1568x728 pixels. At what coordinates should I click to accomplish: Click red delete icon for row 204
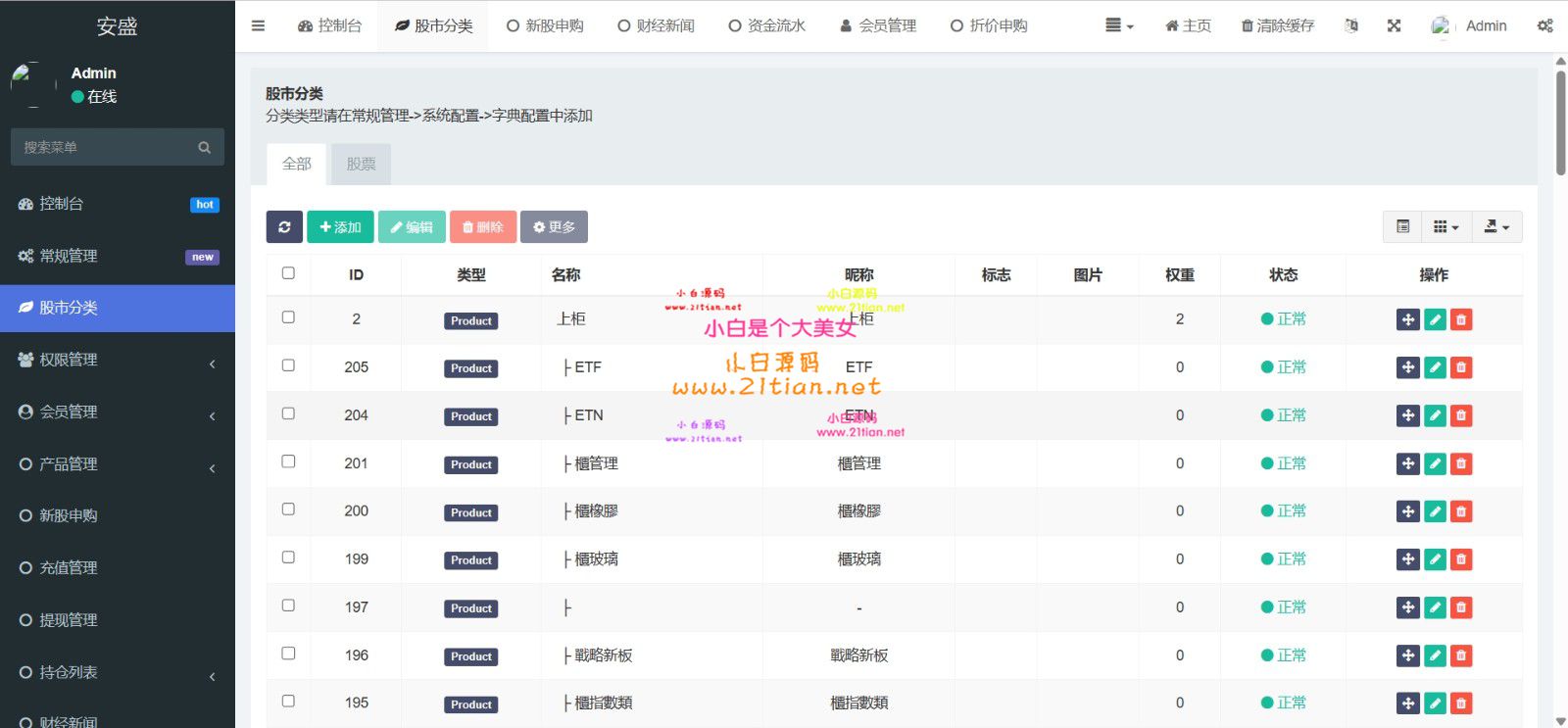(1461, 415)
